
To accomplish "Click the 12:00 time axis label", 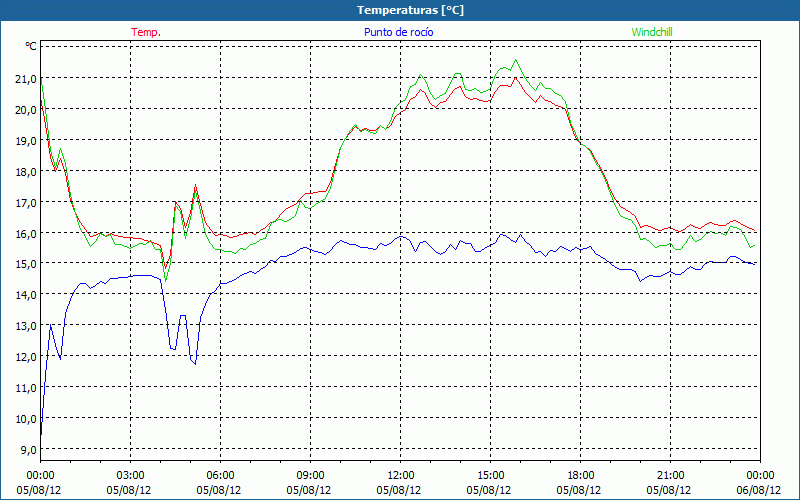I will tap(401, 476).
